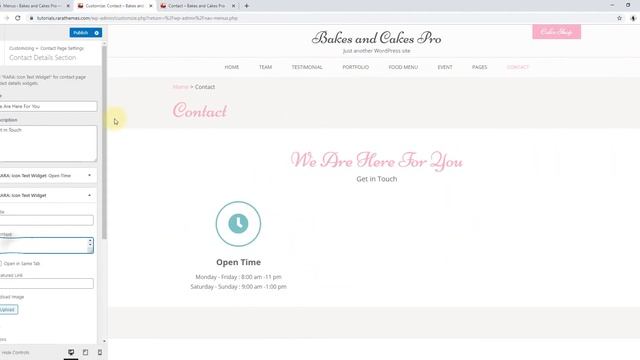Switch to Menus browser tab

click(33, 6)
